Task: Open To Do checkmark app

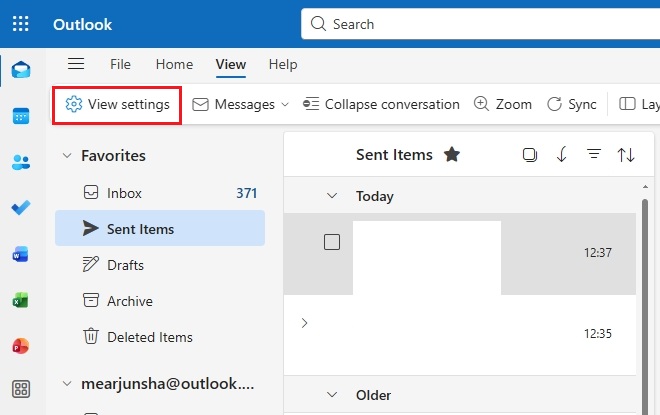Action: tap(21, 208)
